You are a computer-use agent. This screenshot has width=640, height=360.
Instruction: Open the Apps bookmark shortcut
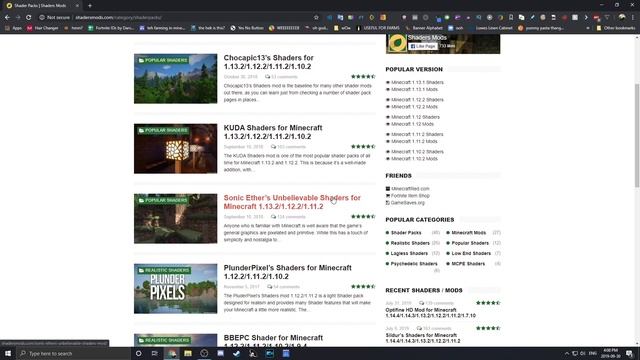pos(13,28)
